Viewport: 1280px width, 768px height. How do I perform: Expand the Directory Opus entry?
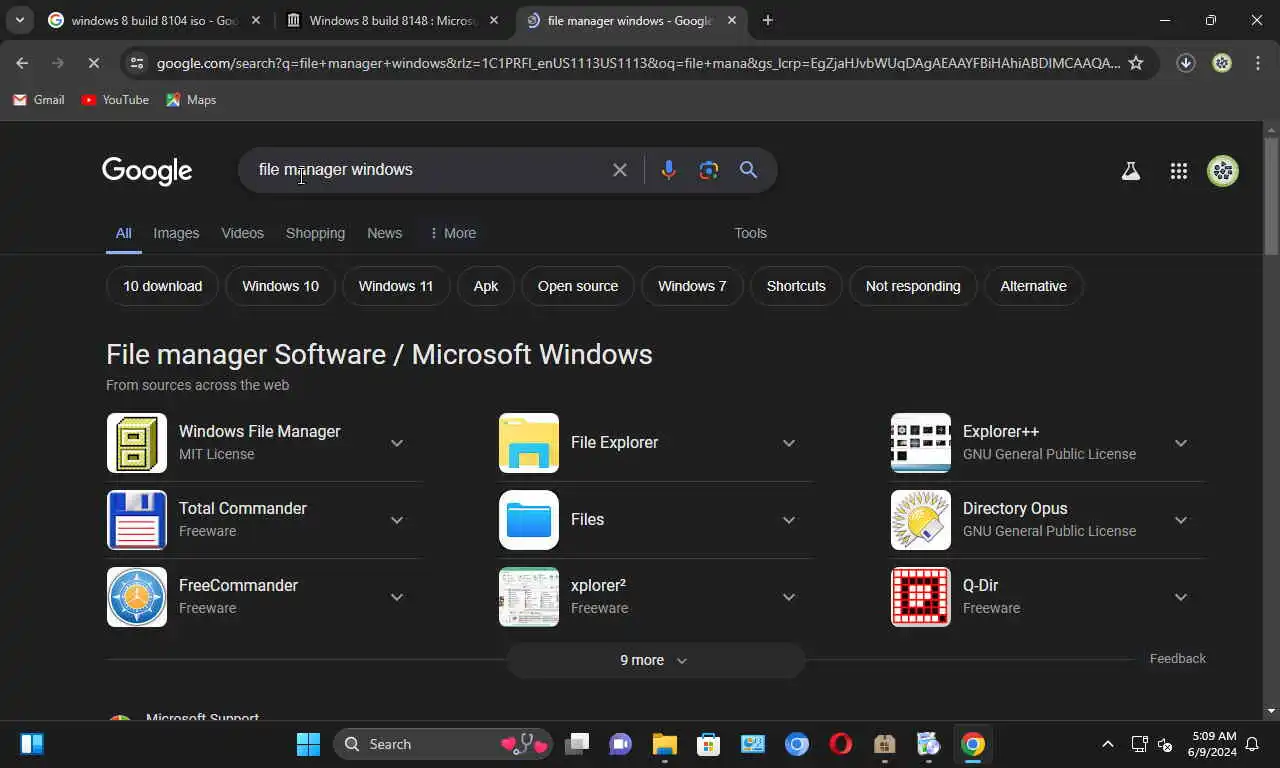(x=1181, y=520)
